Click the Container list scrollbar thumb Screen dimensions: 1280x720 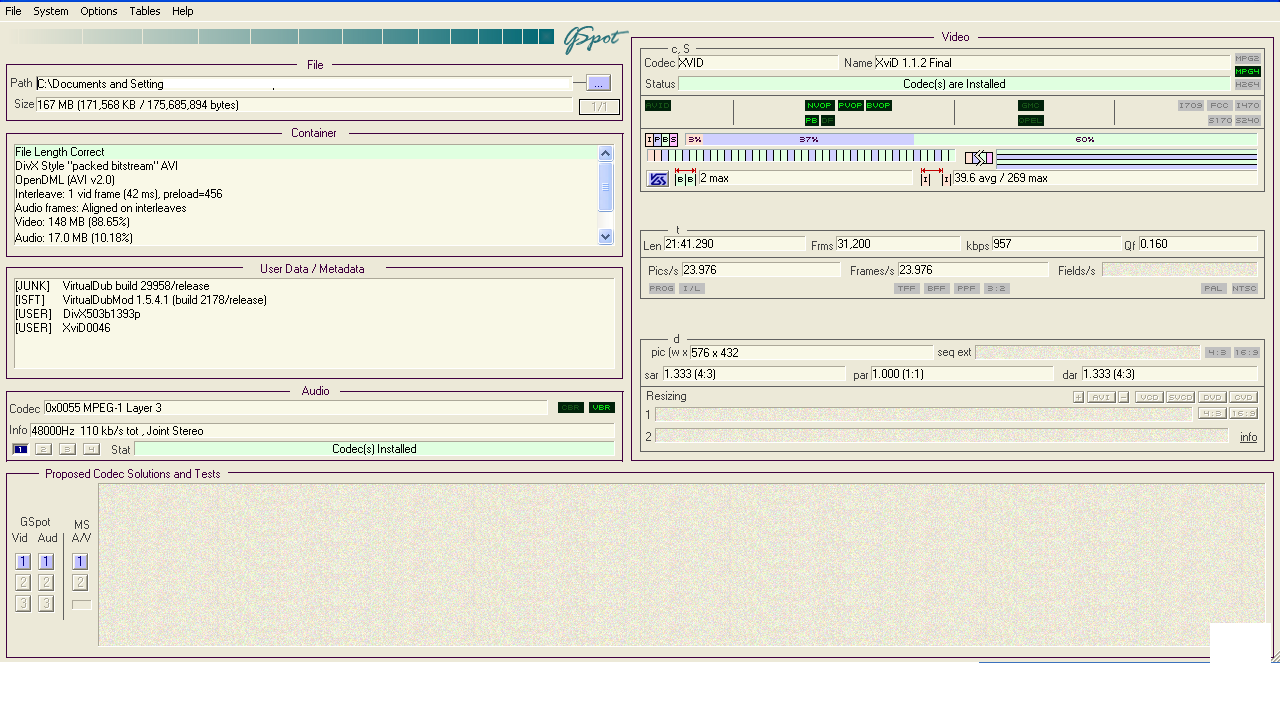pos(605,186)
